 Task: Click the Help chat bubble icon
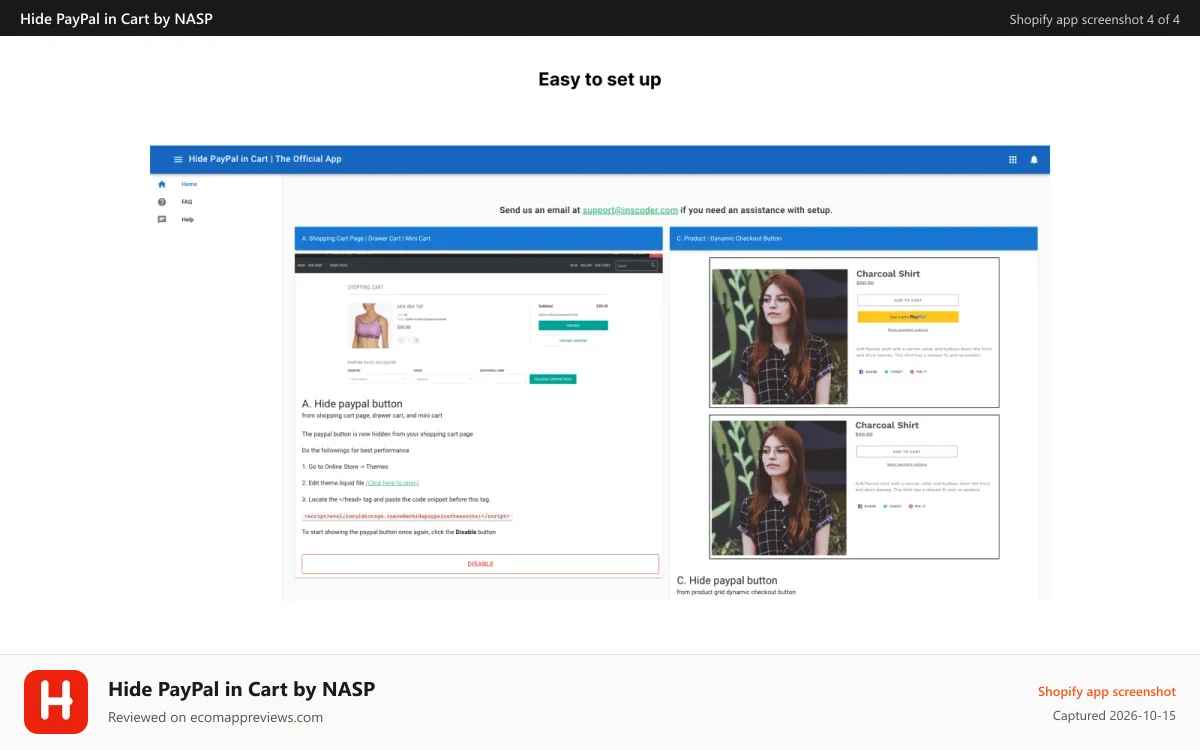point(162,220)
